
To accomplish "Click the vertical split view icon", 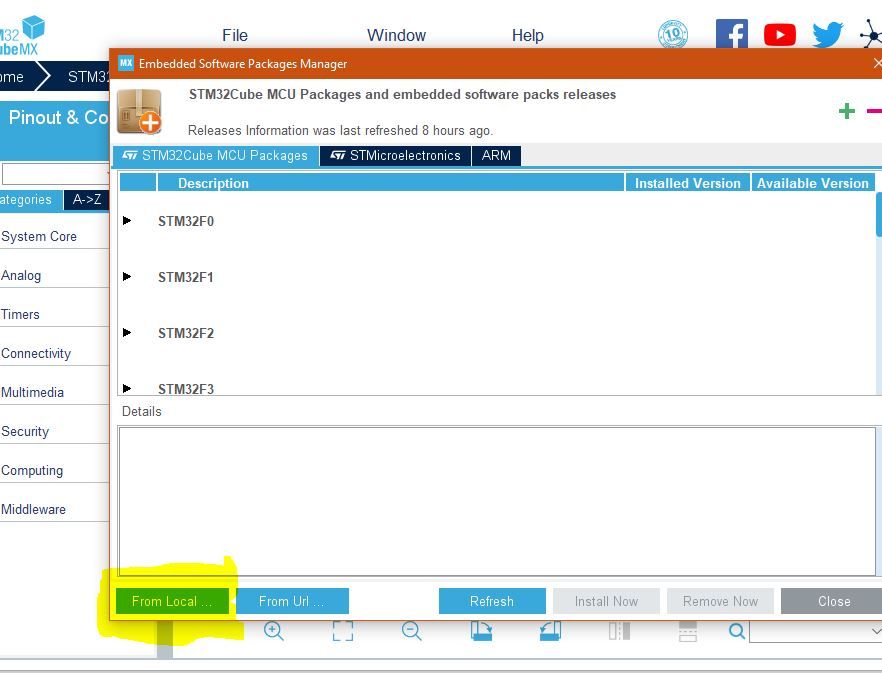I will [x=619, y=631].
